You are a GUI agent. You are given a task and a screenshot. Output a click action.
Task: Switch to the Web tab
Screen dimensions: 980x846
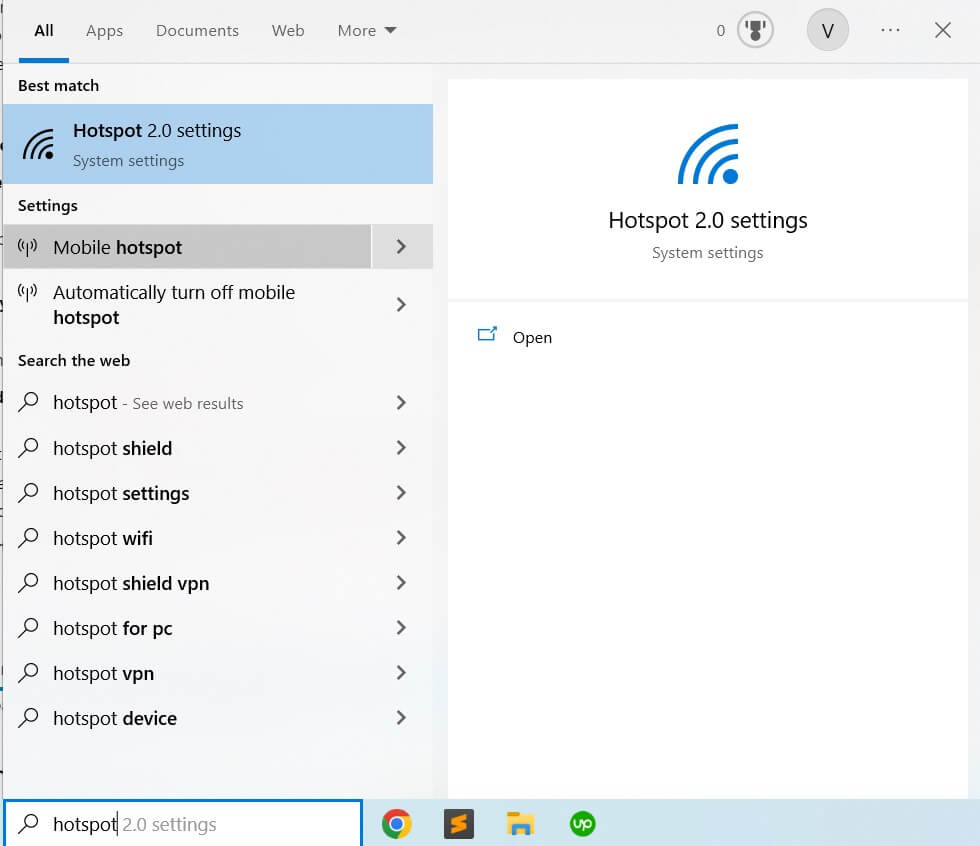coord(288,31)
